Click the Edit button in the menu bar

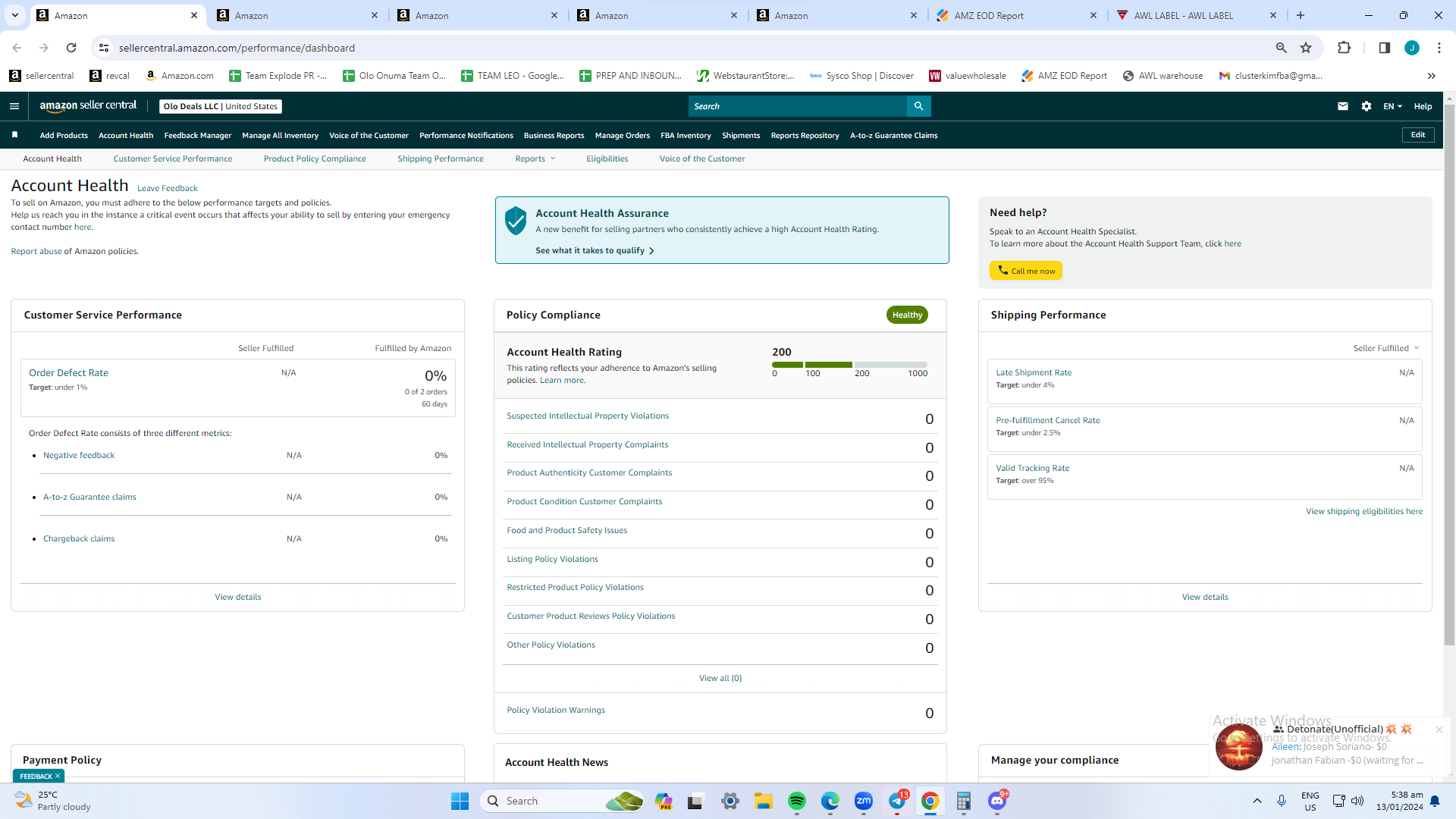pos(1418,135)
